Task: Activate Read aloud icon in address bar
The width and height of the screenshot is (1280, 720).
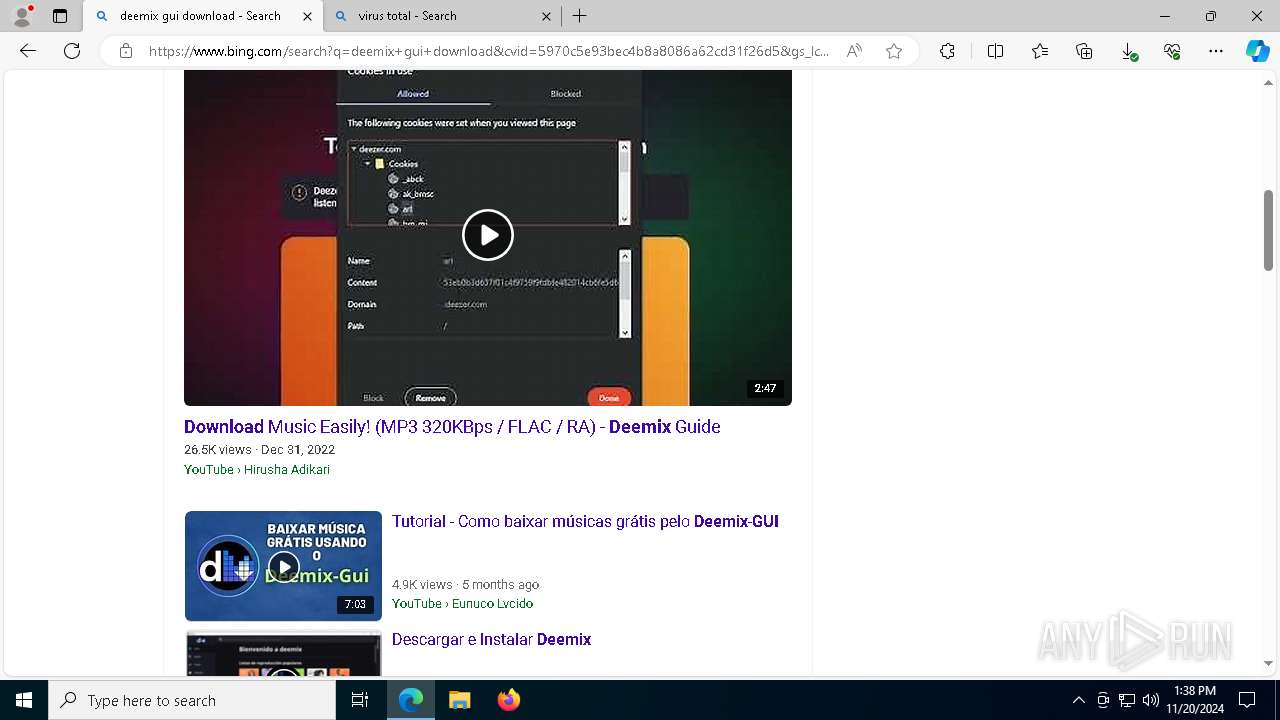Action: point(854,51)
